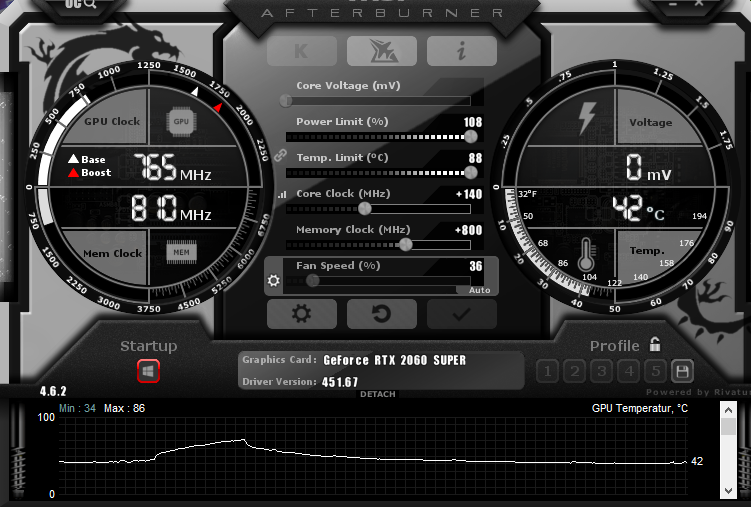Select profile slot 3

[602, 371]
